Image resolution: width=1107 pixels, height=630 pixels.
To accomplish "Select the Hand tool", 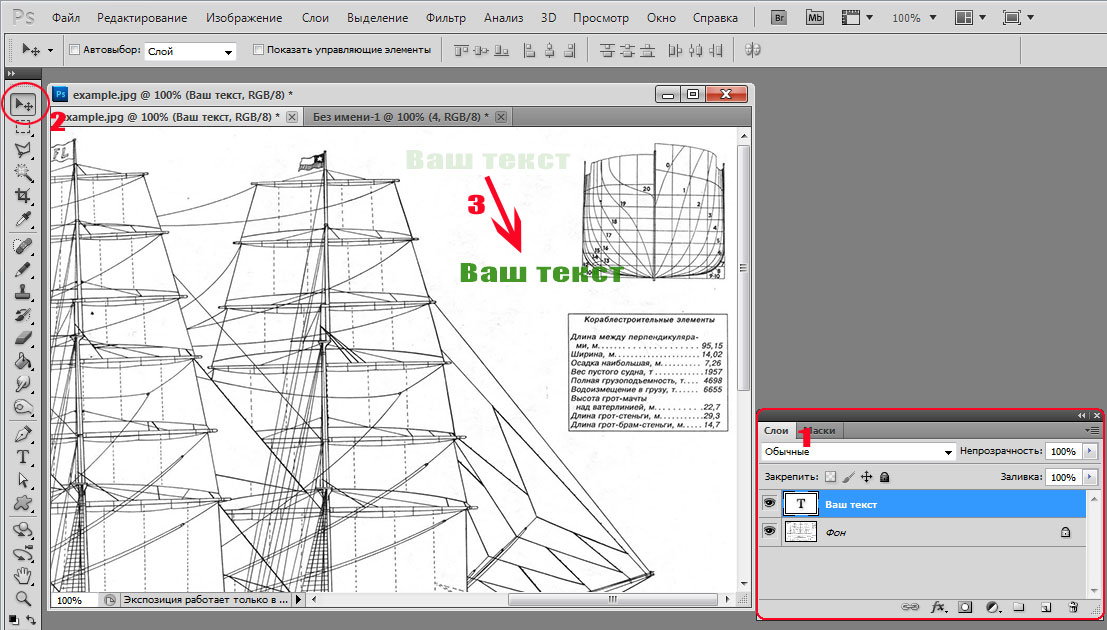I will pyautogui.click(x=23, y=576).
